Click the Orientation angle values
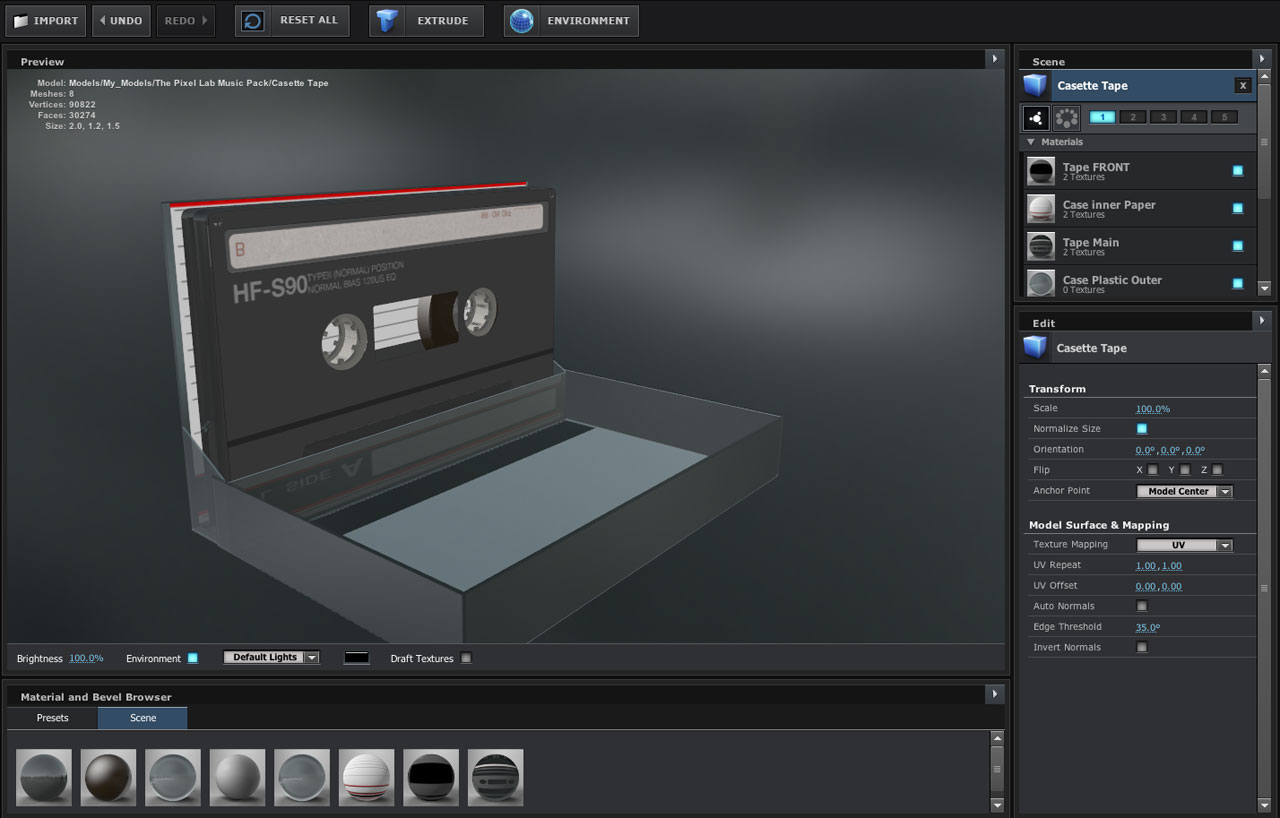The height and width of the screenshot is (818, 1280). (x=1170, y=450)
